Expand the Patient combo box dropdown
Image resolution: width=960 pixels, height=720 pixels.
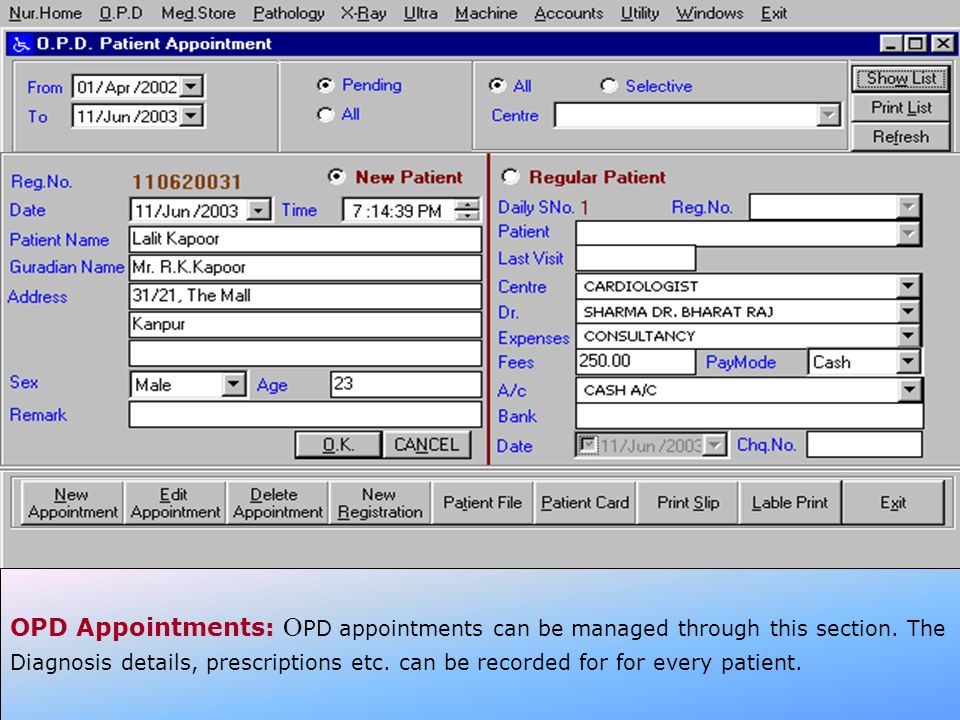coord(909,233)
